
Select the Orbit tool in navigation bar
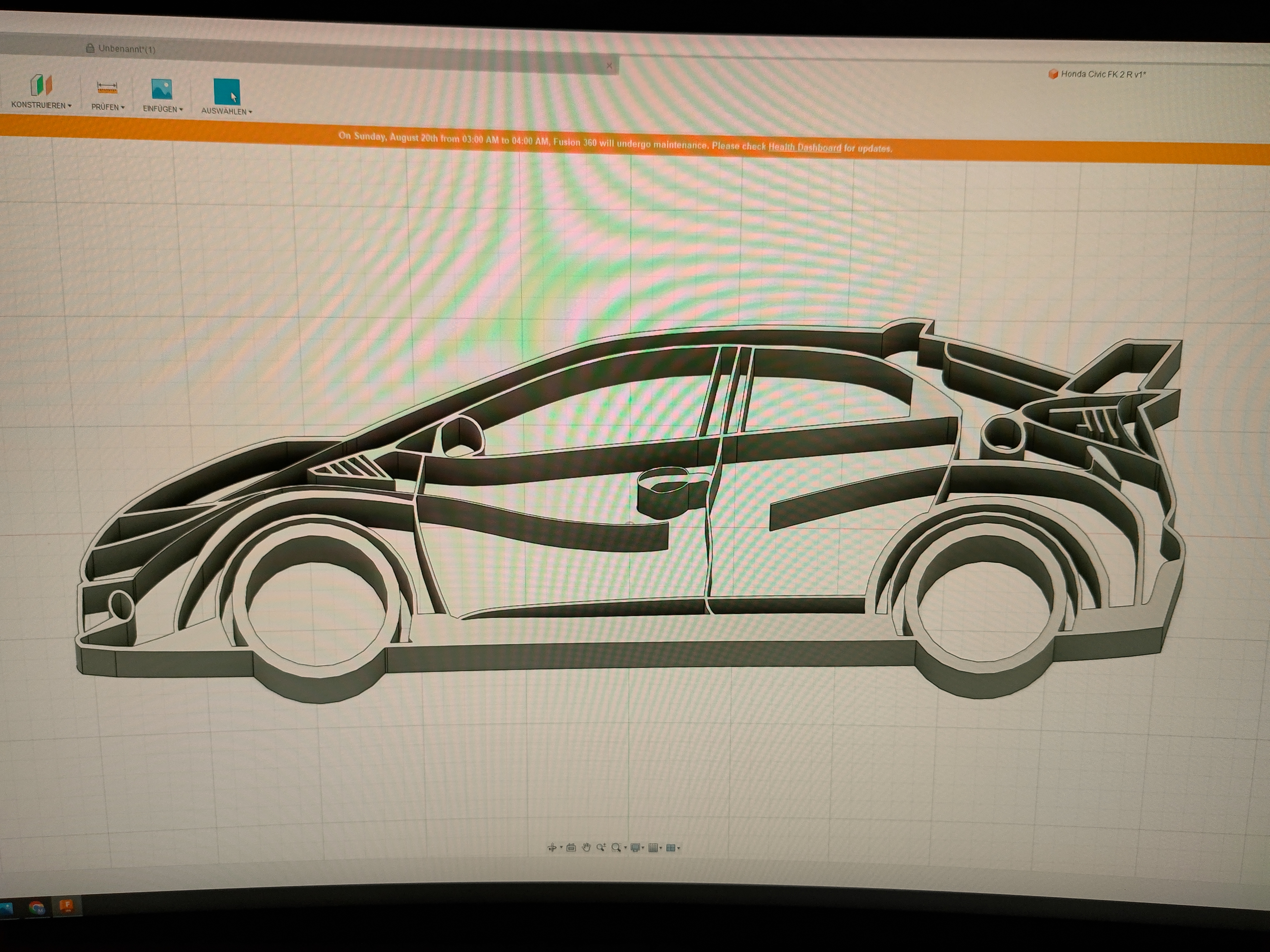(x=552, y=847)
